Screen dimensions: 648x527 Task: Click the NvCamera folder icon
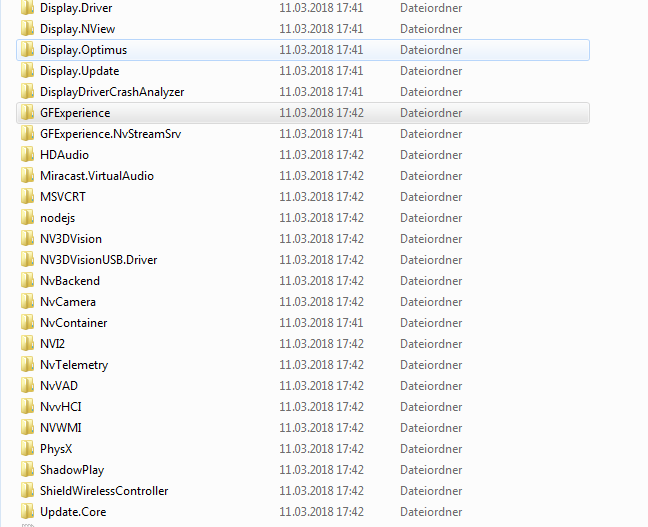point(27,302)
